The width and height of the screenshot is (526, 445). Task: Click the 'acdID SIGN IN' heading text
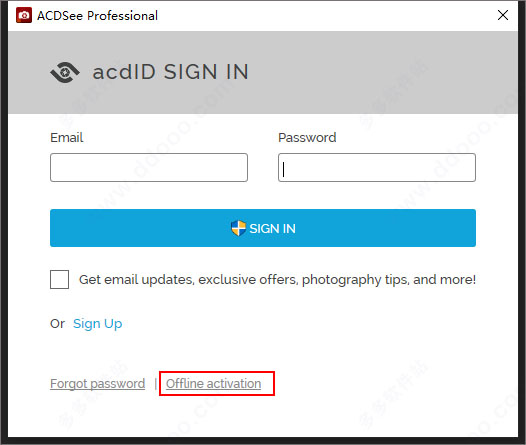click(x=170, y=72)
